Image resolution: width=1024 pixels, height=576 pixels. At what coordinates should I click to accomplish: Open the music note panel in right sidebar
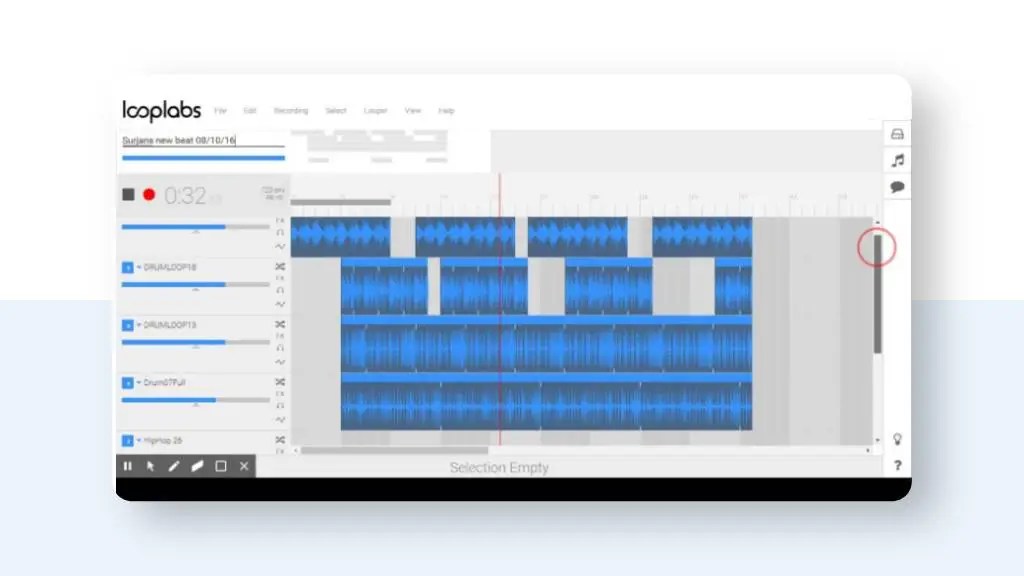pyautogui.click(x=897, y=160)
